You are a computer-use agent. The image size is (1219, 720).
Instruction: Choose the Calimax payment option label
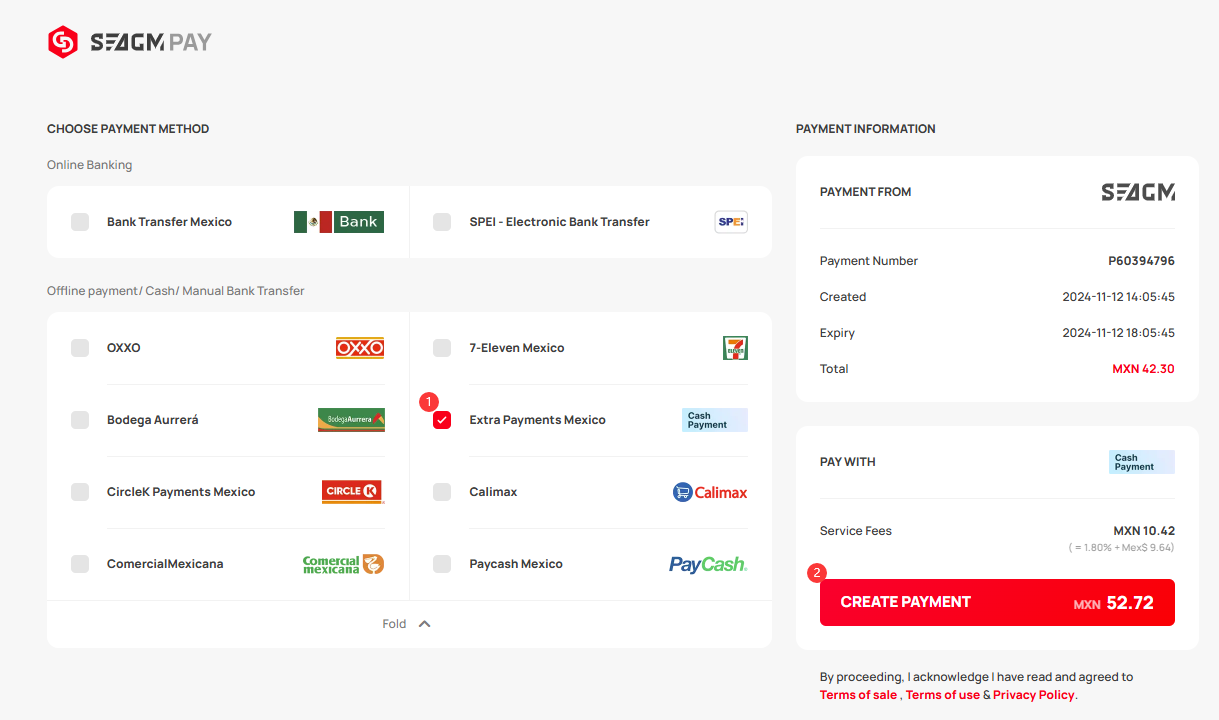point(493,492)
